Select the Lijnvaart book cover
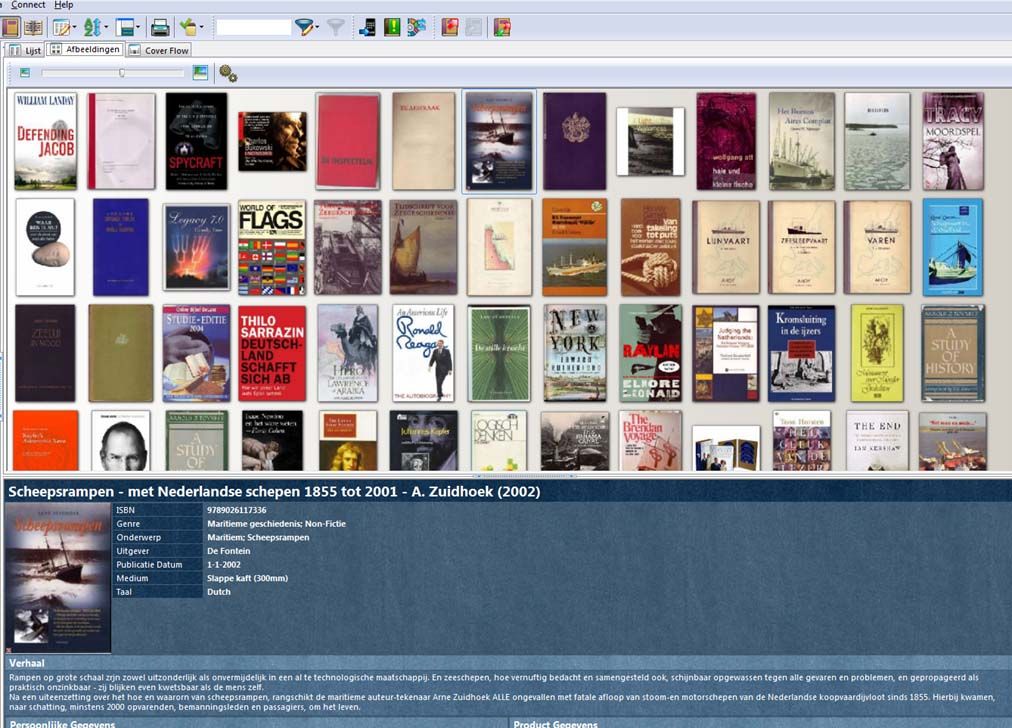This screenshot has width=1012, height=728. (726, 247)
